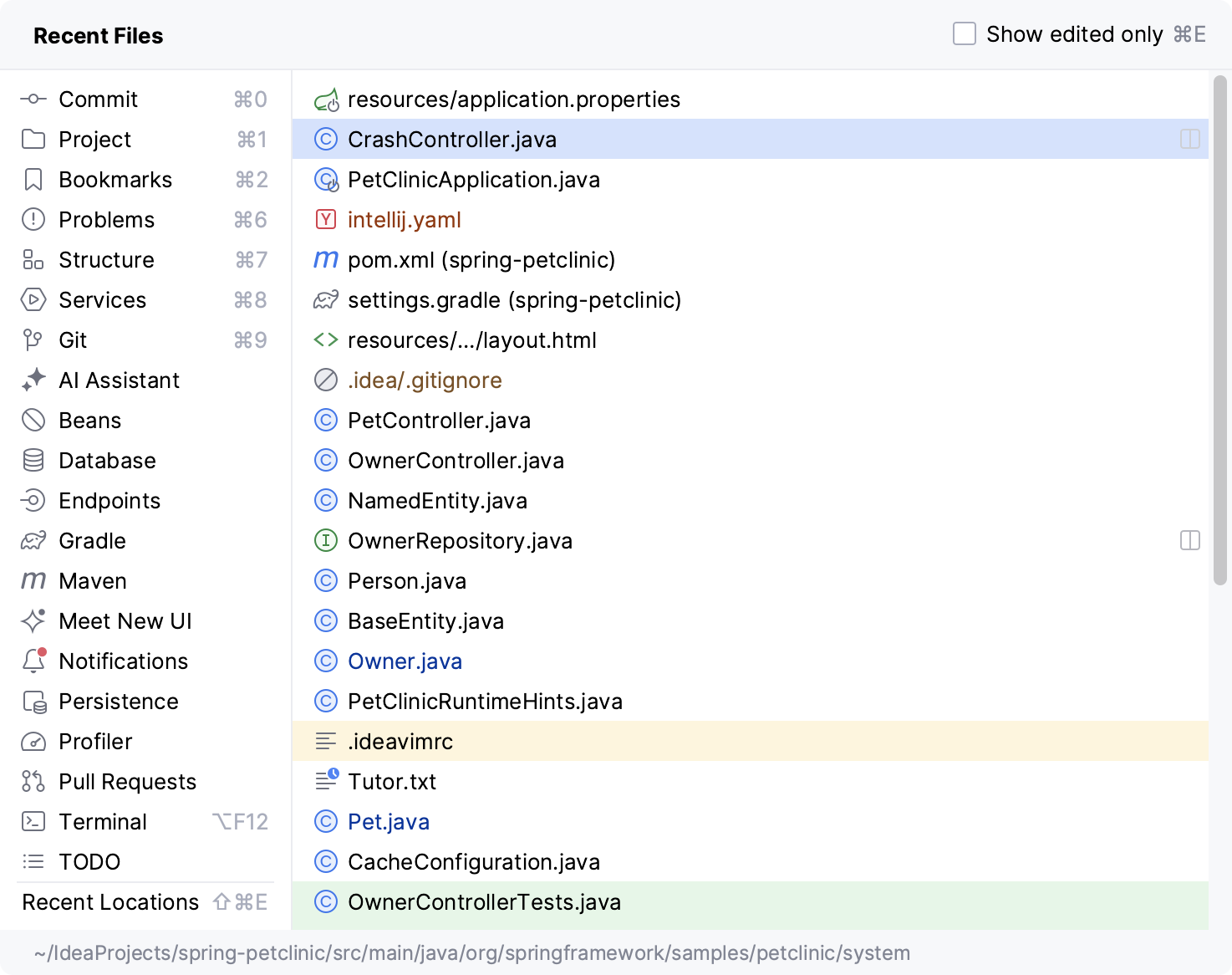Screen dimensions: 1232x975
Task: Open the Notifications tool window
Action: [x=145, y=661]
